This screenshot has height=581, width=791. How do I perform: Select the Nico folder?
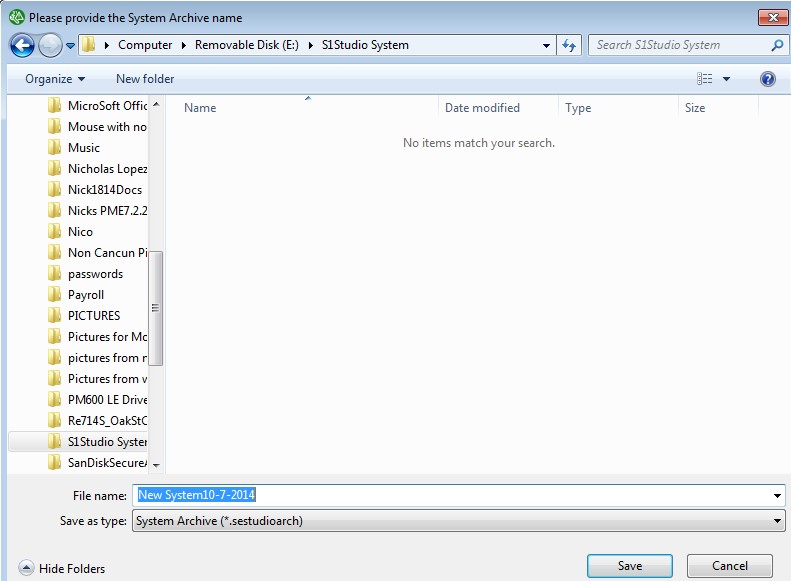click(x=80, y=231)
